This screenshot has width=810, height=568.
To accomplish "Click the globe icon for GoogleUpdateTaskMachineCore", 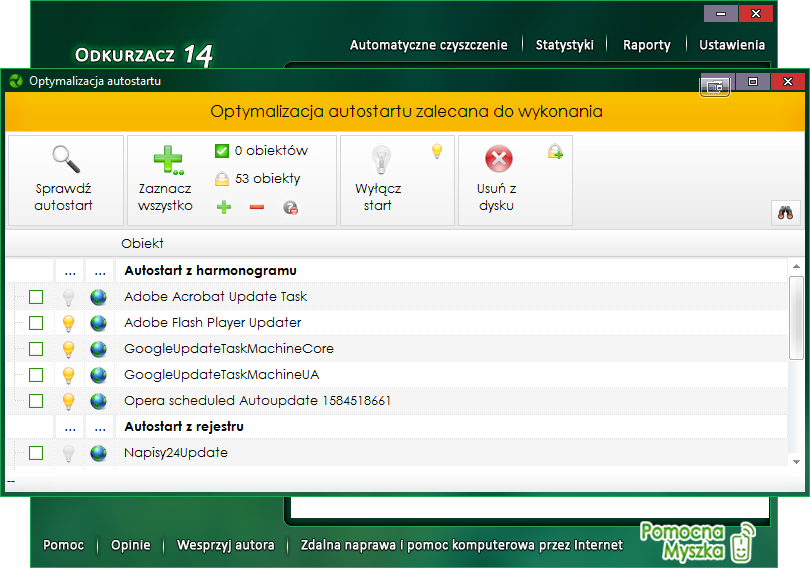I will [98, 349].
